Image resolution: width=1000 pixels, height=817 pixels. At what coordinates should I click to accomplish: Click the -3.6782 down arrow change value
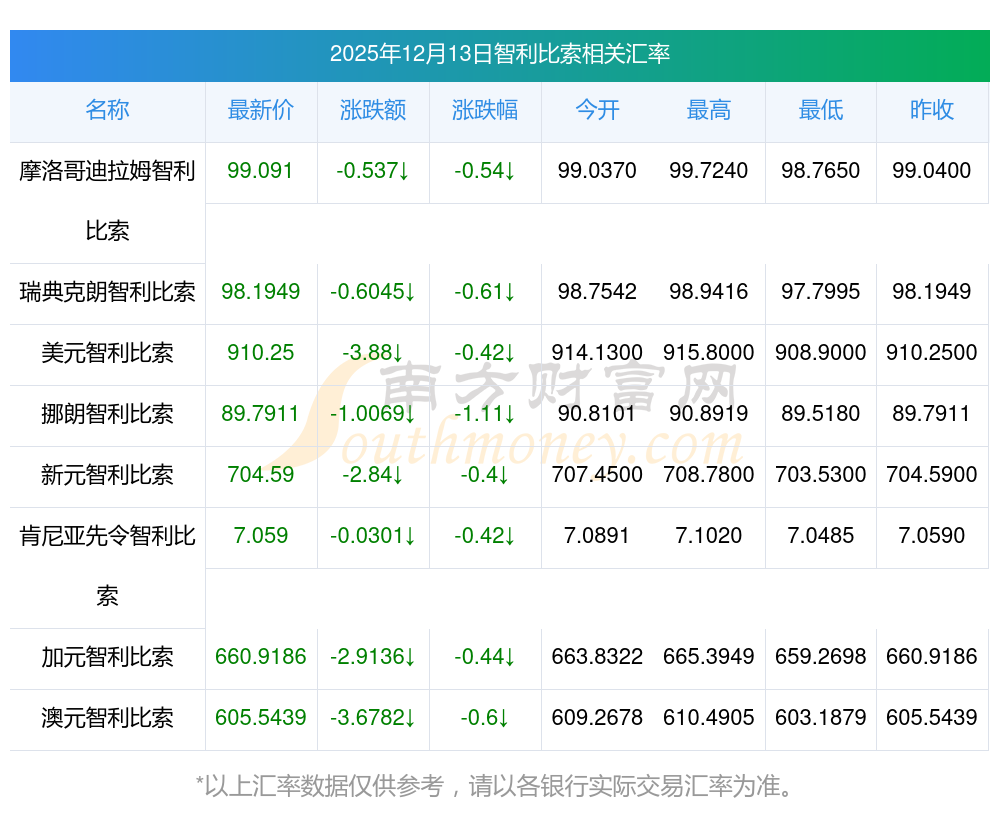click(x=373, y=718)
